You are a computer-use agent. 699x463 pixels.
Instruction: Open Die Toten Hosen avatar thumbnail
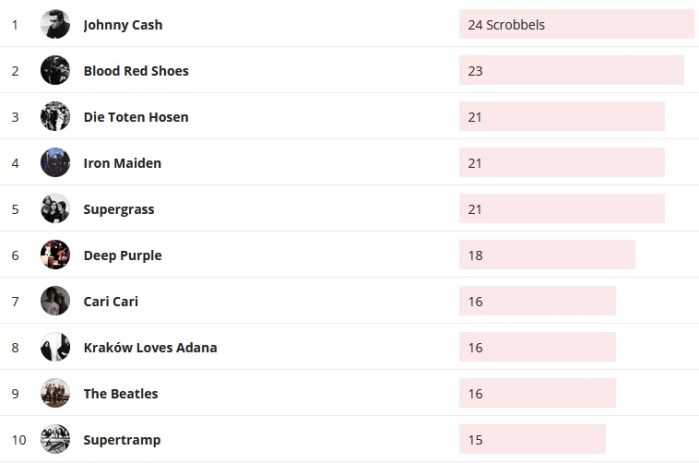click(x=55, y=116)
